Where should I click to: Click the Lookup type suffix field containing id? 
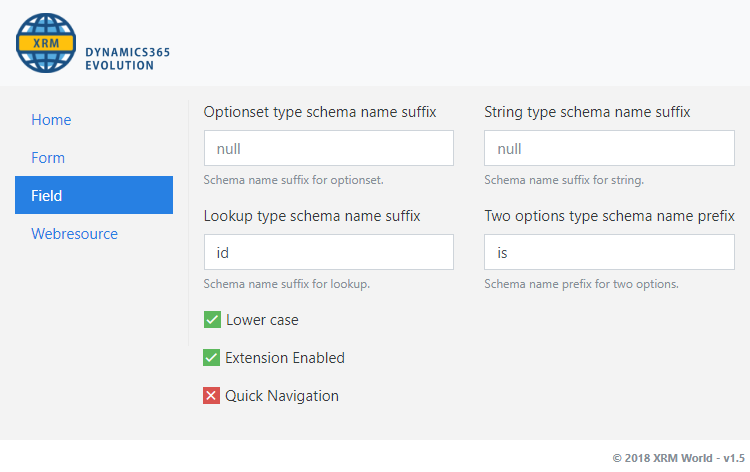[329, 252]
